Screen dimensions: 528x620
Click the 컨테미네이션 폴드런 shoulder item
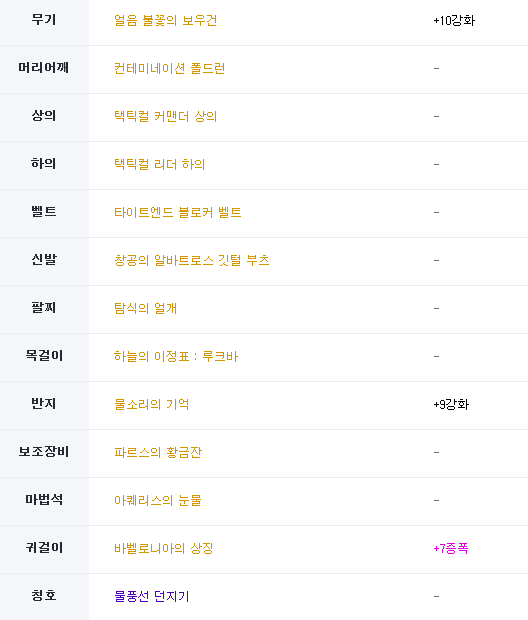169,68
